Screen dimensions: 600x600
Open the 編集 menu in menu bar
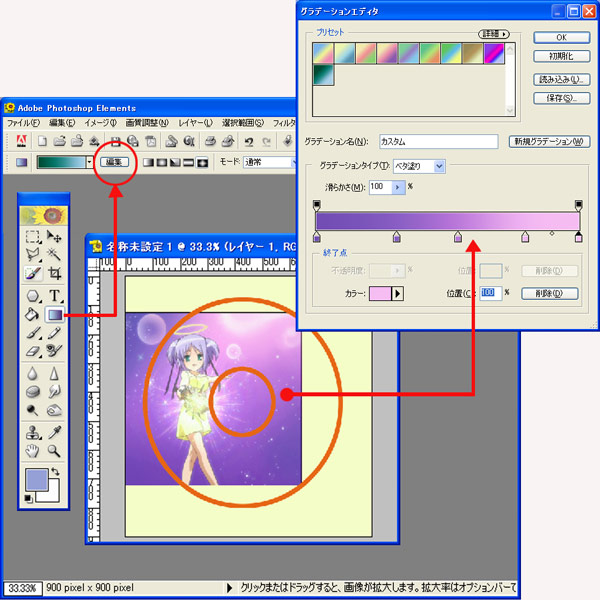(62, 123)
